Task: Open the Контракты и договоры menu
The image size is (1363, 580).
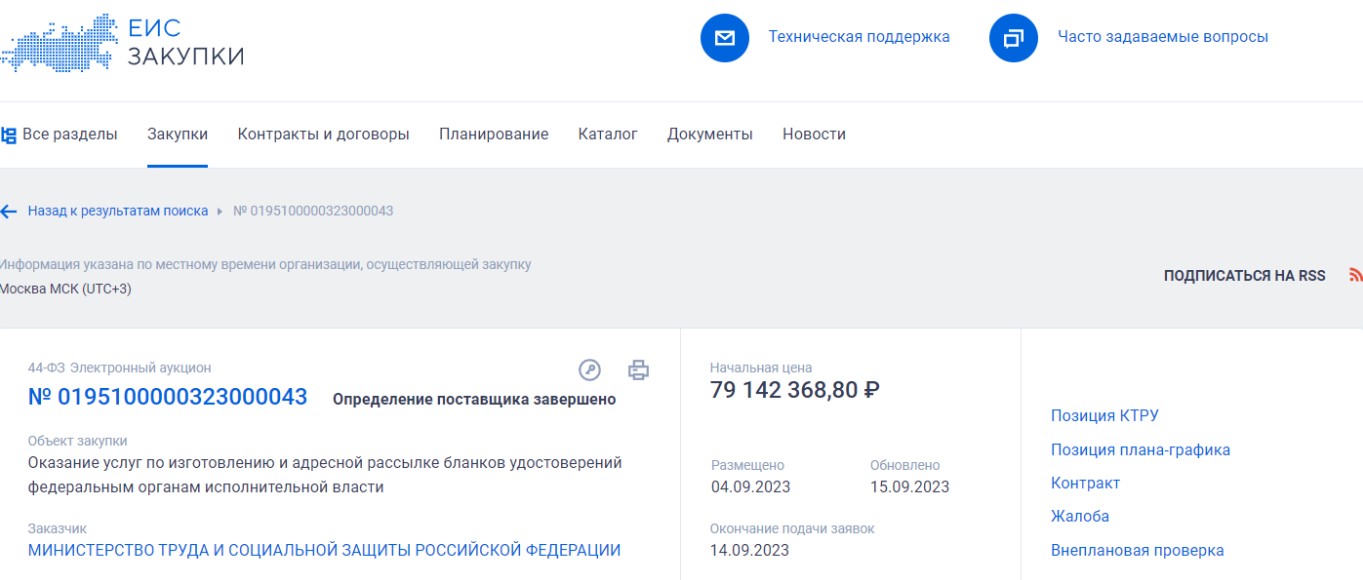Action: tap(323, 134)
